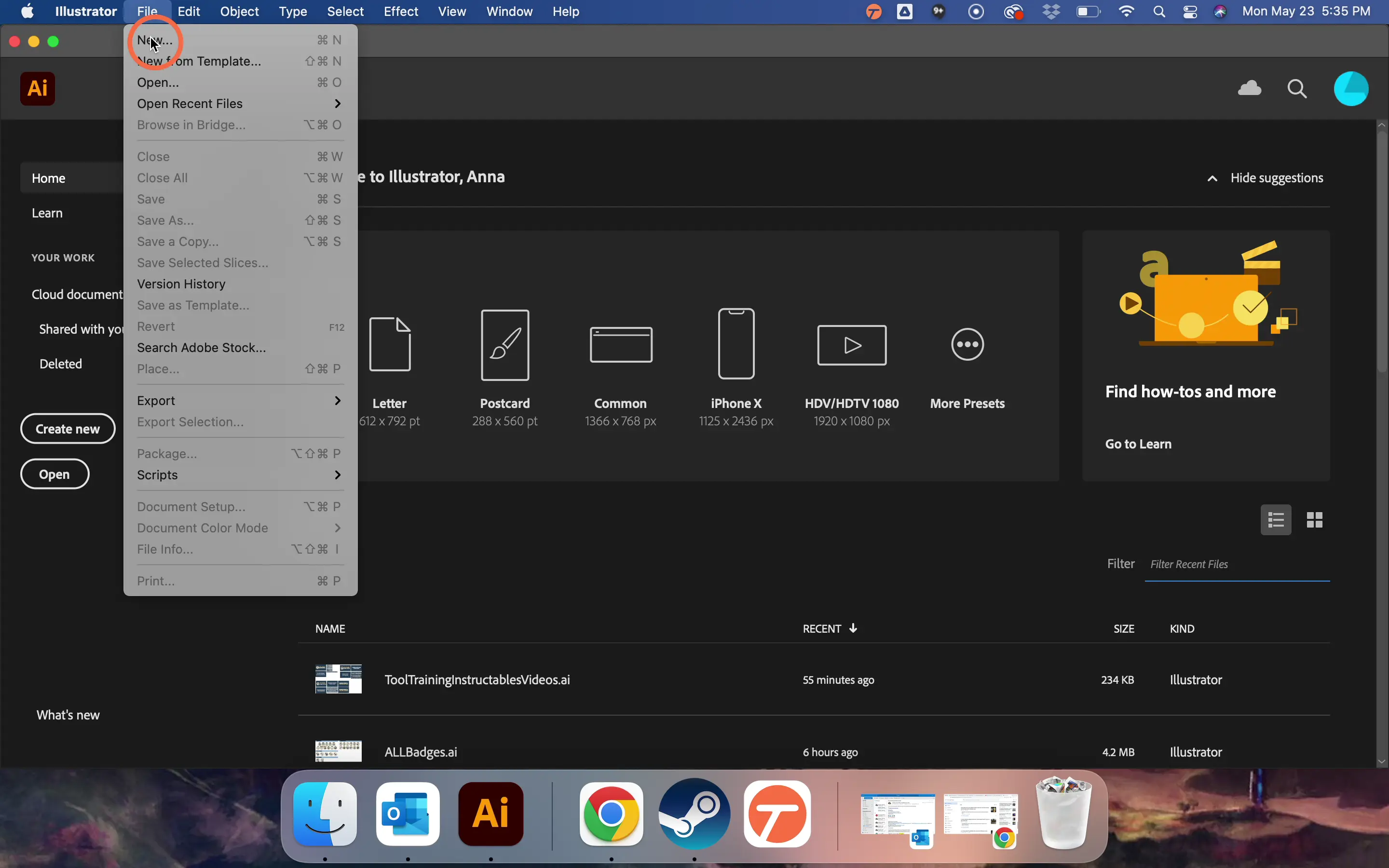Choose Version History menu item

[x=240, y=284]
